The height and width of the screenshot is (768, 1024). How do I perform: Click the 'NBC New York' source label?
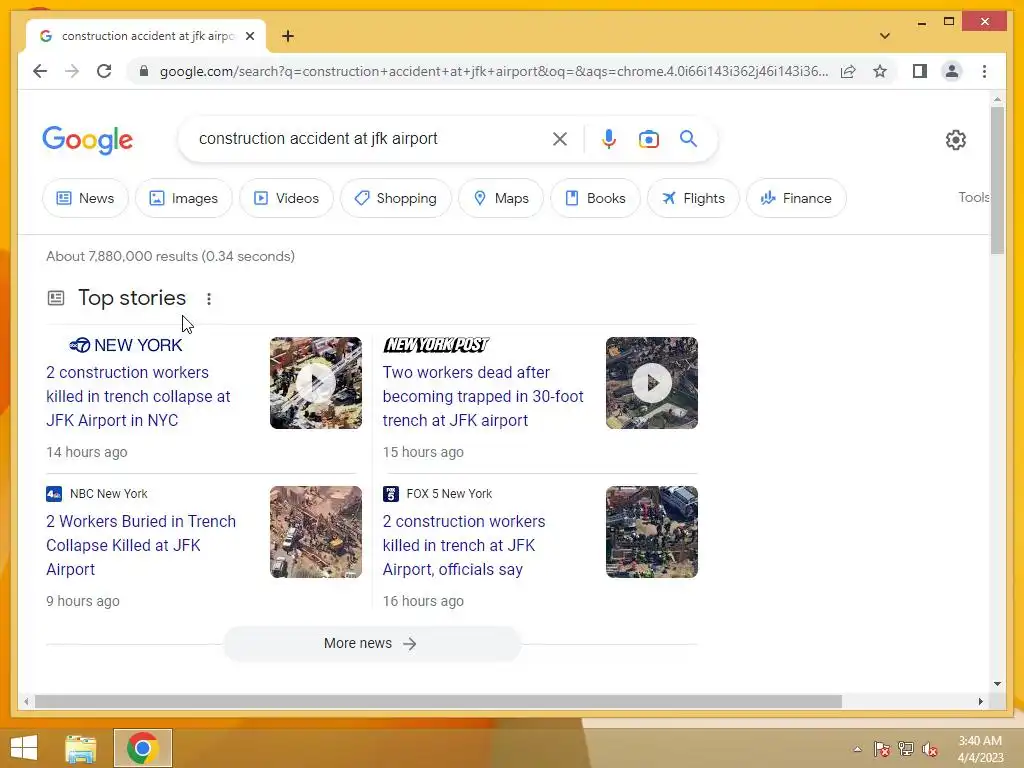click(108, 494)
